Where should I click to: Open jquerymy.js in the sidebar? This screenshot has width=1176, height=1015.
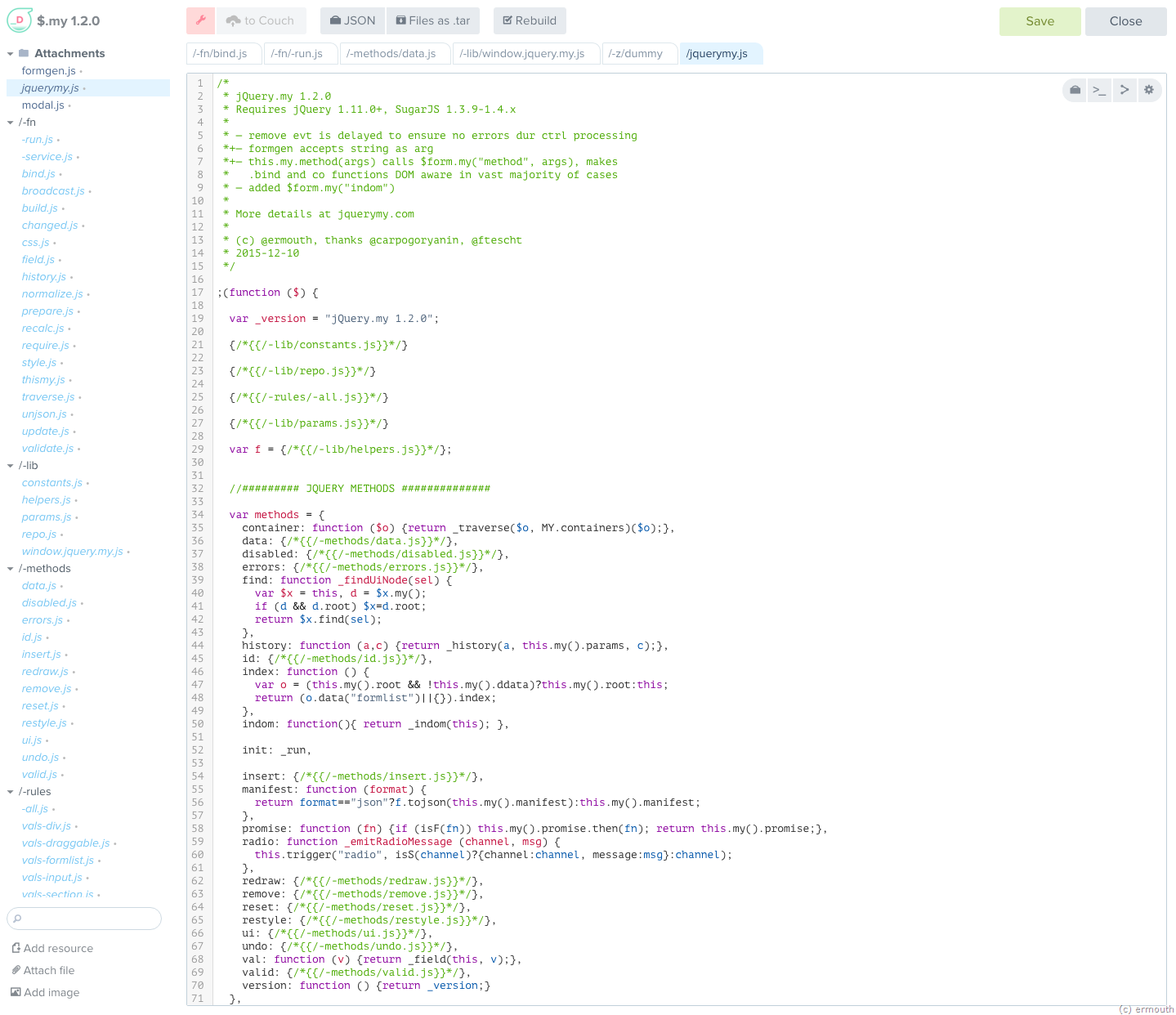tap(51, 88)
